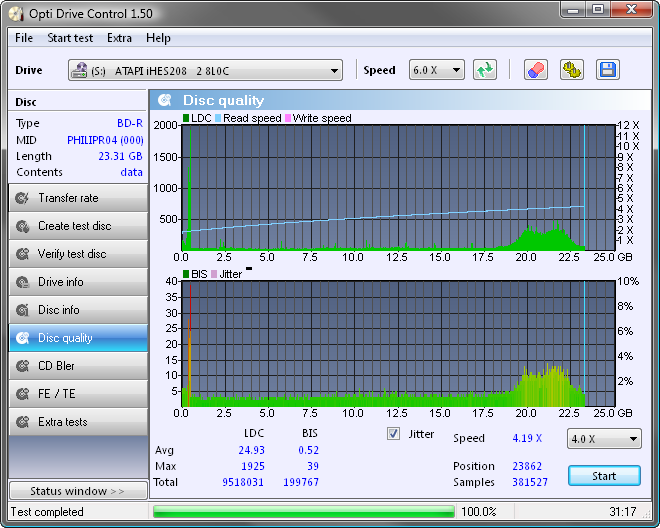This screenshot has height=528, width=660.
Task: Click the disc Type value BD-R
Action: pyautogui.click(x=130, y=123)
